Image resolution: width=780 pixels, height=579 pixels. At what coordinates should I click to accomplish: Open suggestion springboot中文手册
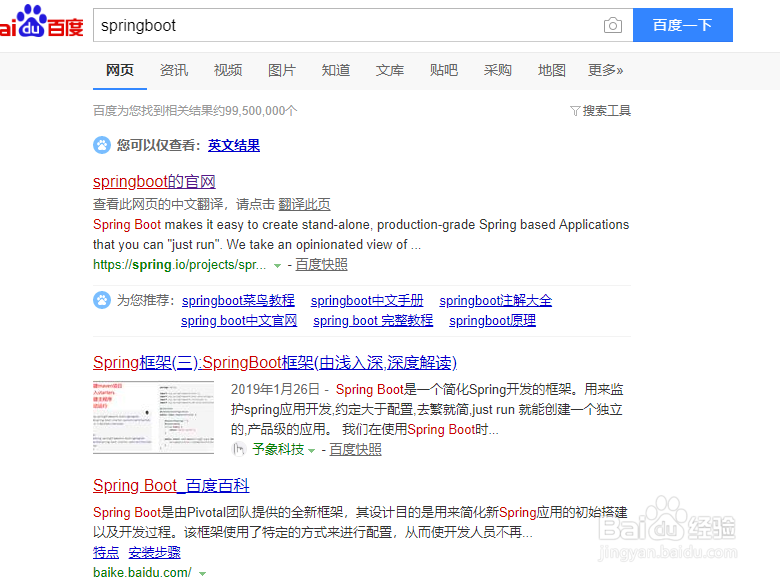click(367, 300)
